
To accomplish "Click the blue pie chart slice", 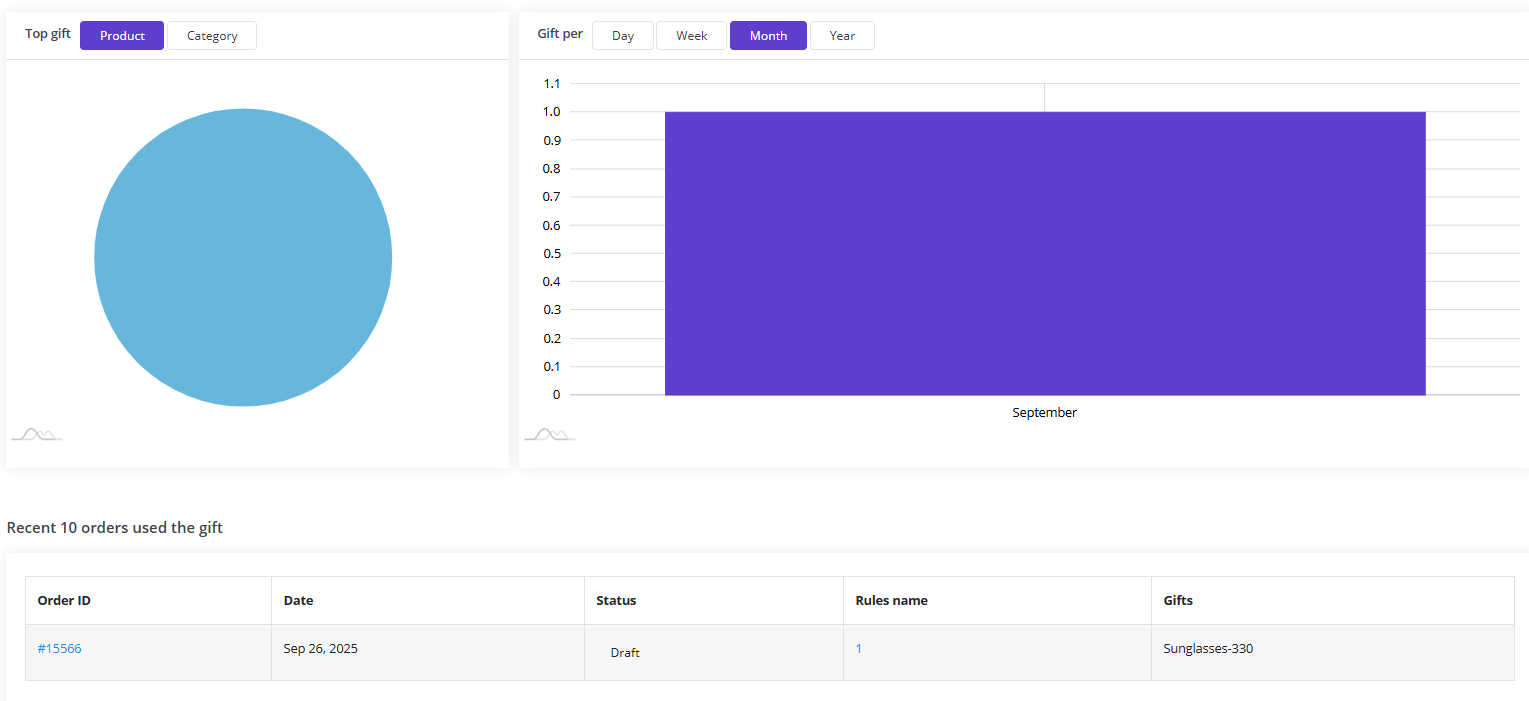I will [243, 257].
